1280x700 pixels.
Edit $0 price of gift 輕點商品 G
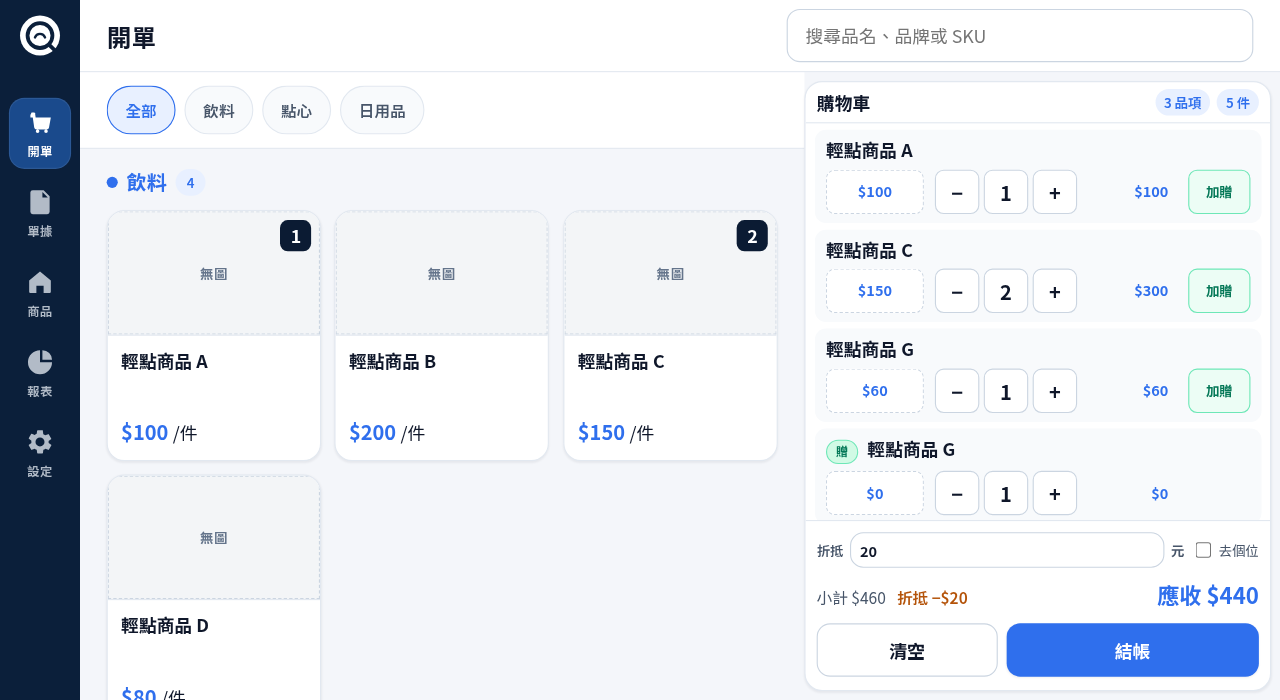[x=875, y=493]
